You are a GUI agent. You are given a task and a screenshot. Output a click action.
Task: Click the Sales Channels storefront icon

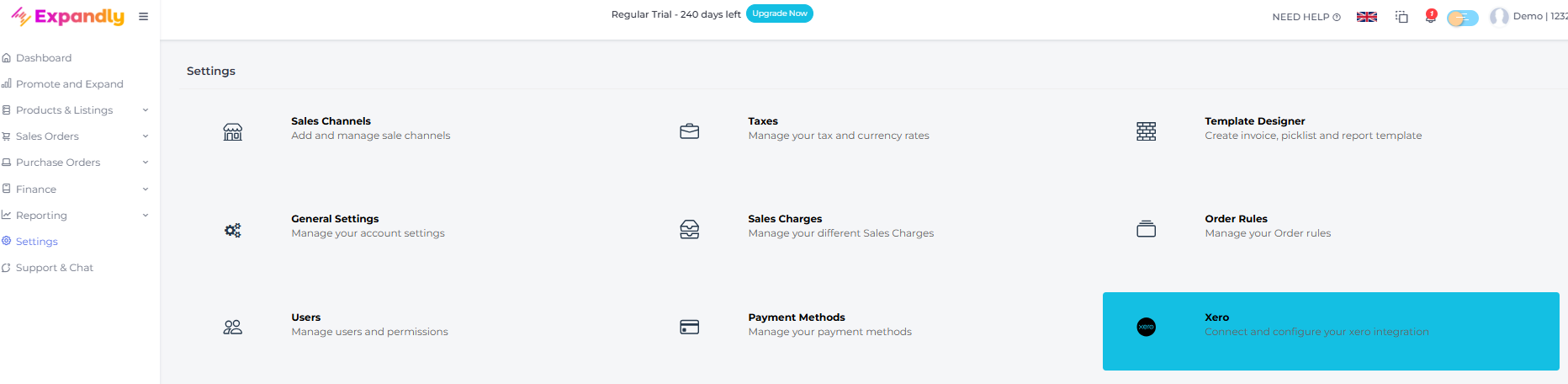[233, 131]
